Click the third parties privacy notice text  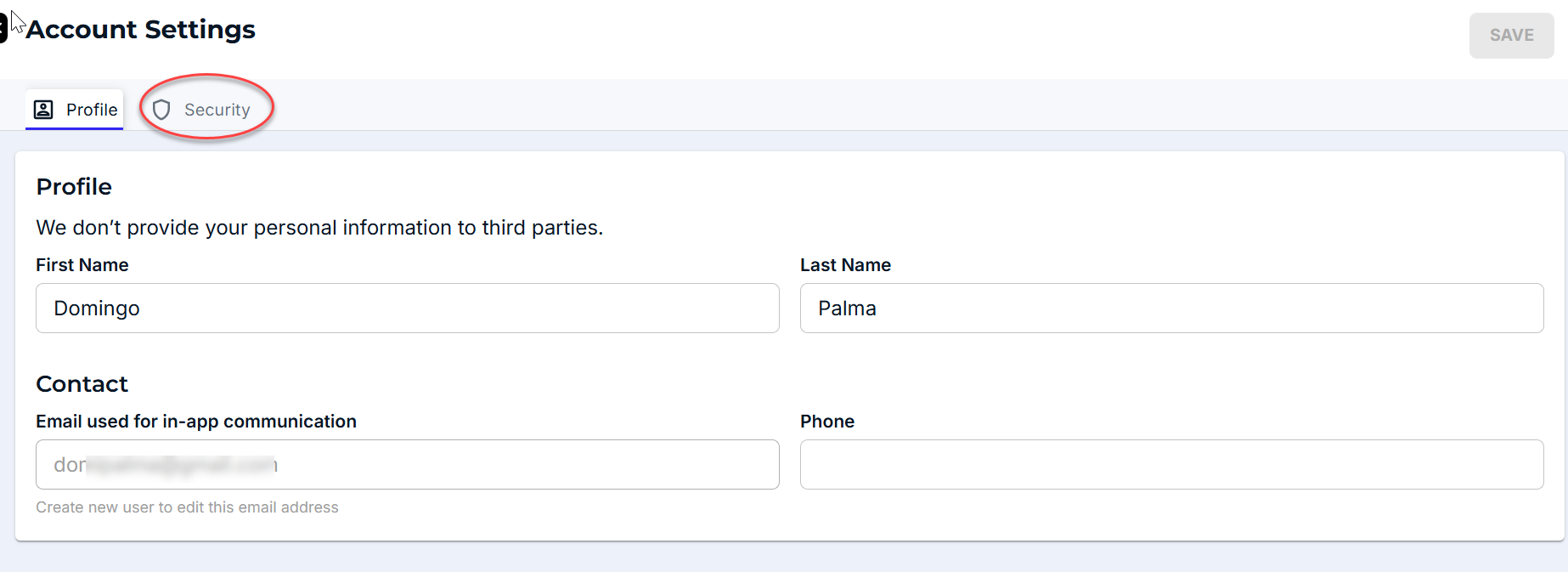point(319,228)
